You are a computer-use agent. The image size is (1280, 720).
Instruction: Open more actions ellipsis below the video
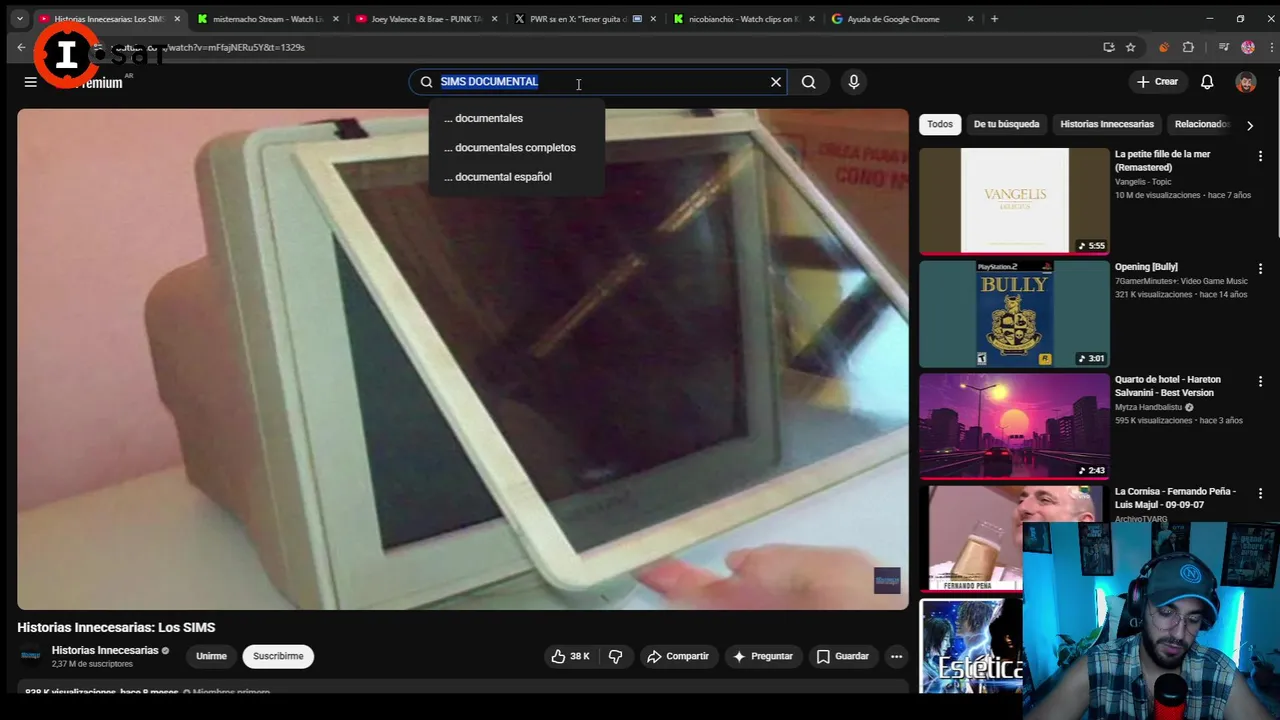(x=896, y=656)
